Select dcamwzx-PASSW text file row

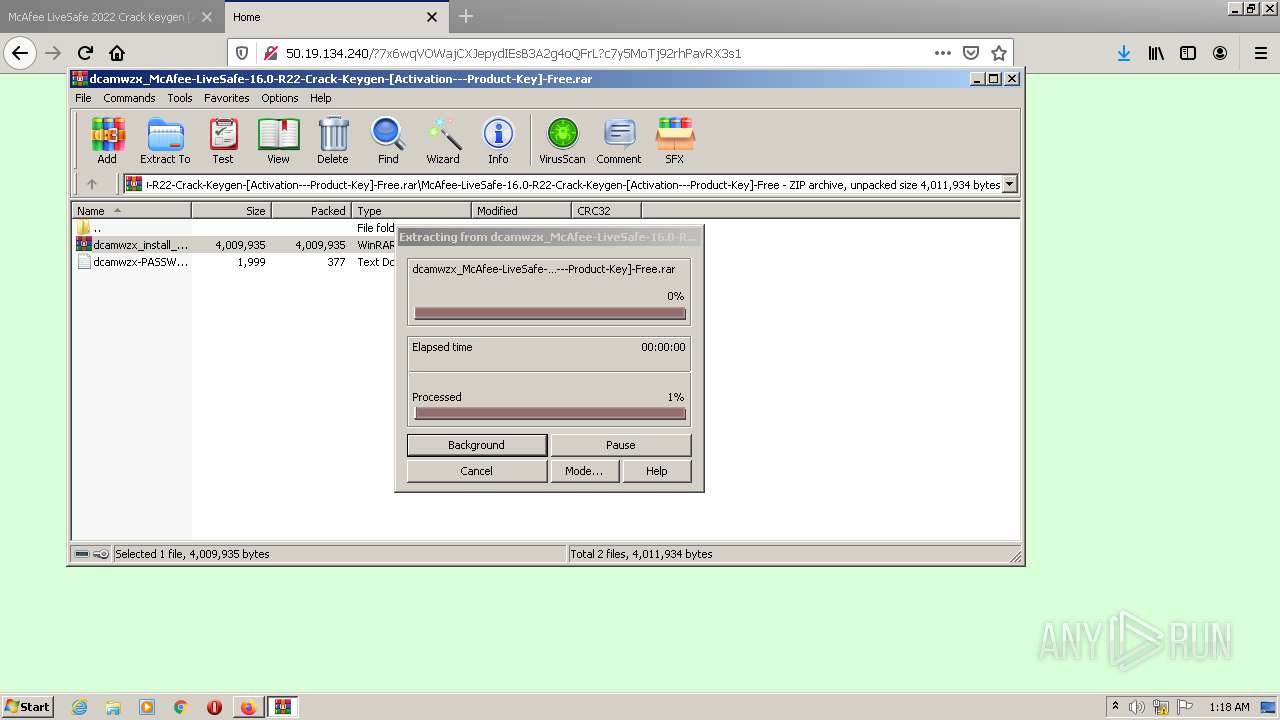point(235,262)
